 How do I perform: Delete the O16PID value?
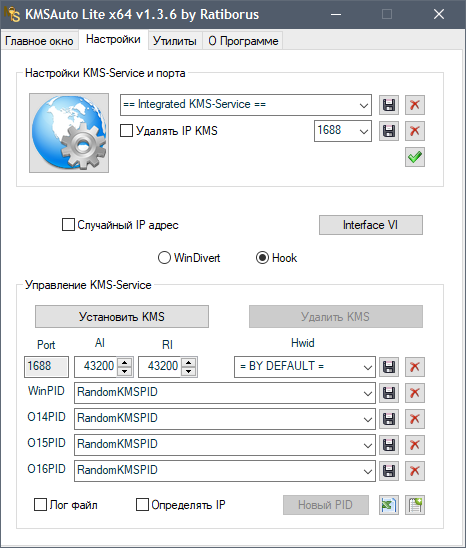click(415, 471)
